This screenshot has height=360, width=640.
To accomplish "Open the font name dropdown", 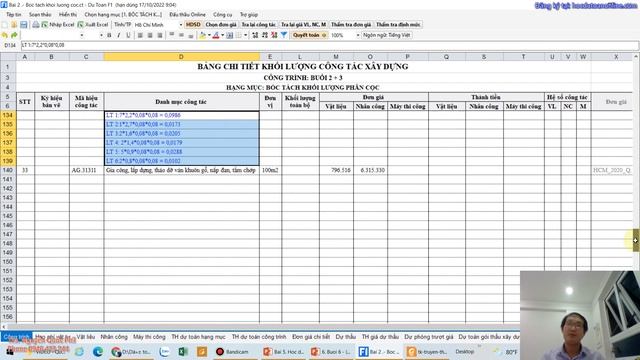I will click(x=82, y=36).
